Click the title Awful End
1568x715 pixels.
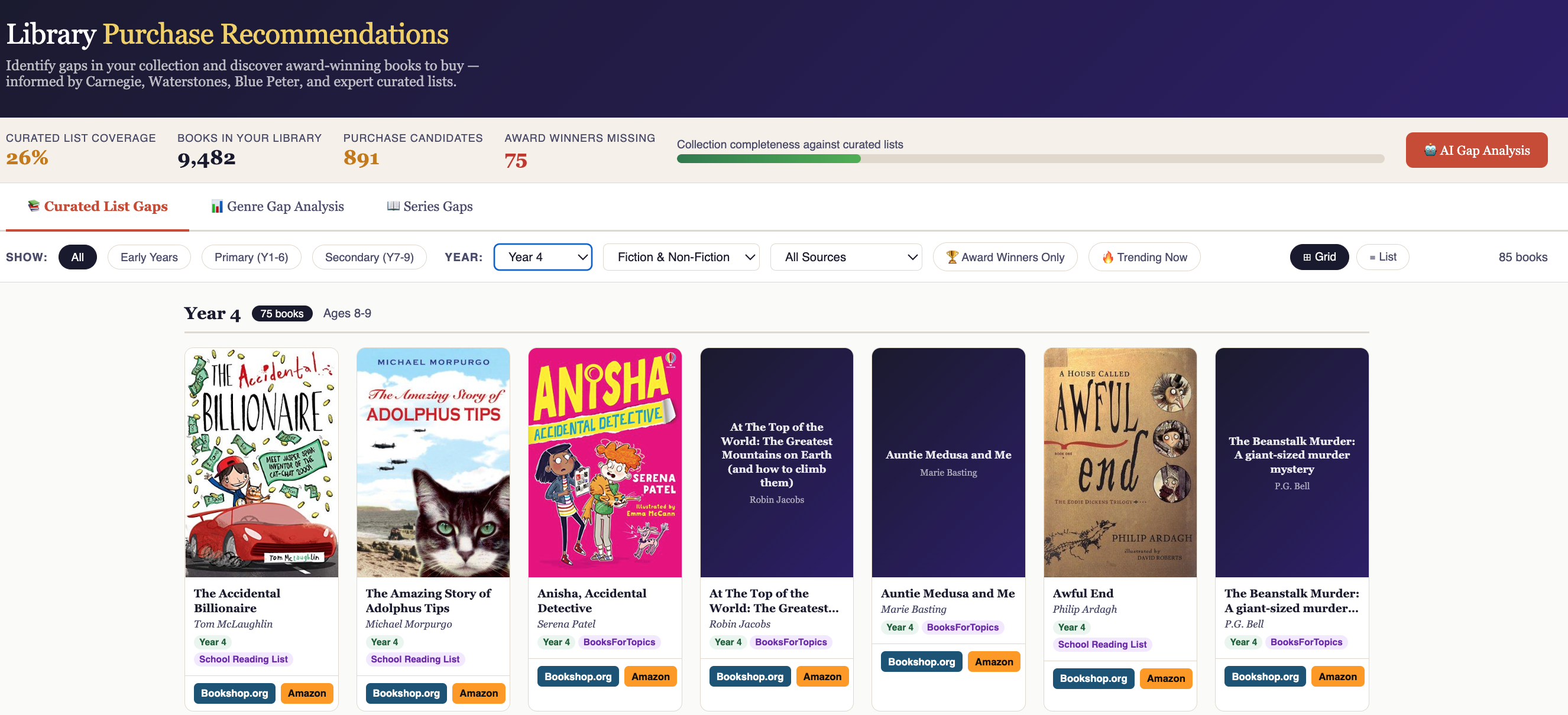pyautogui.click(x=1083, y=593)
